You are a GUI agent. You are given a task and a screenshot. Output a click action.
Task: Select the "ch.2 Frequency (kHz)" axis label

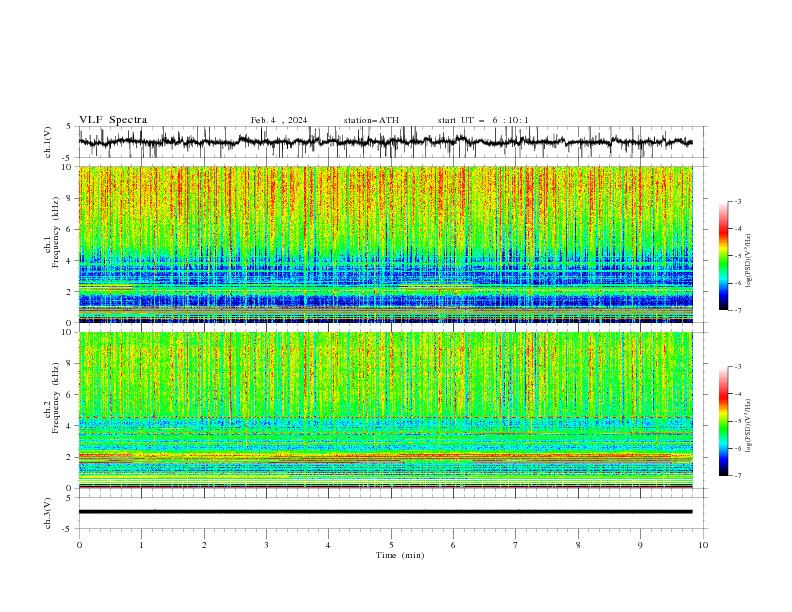tap(52, 397)
